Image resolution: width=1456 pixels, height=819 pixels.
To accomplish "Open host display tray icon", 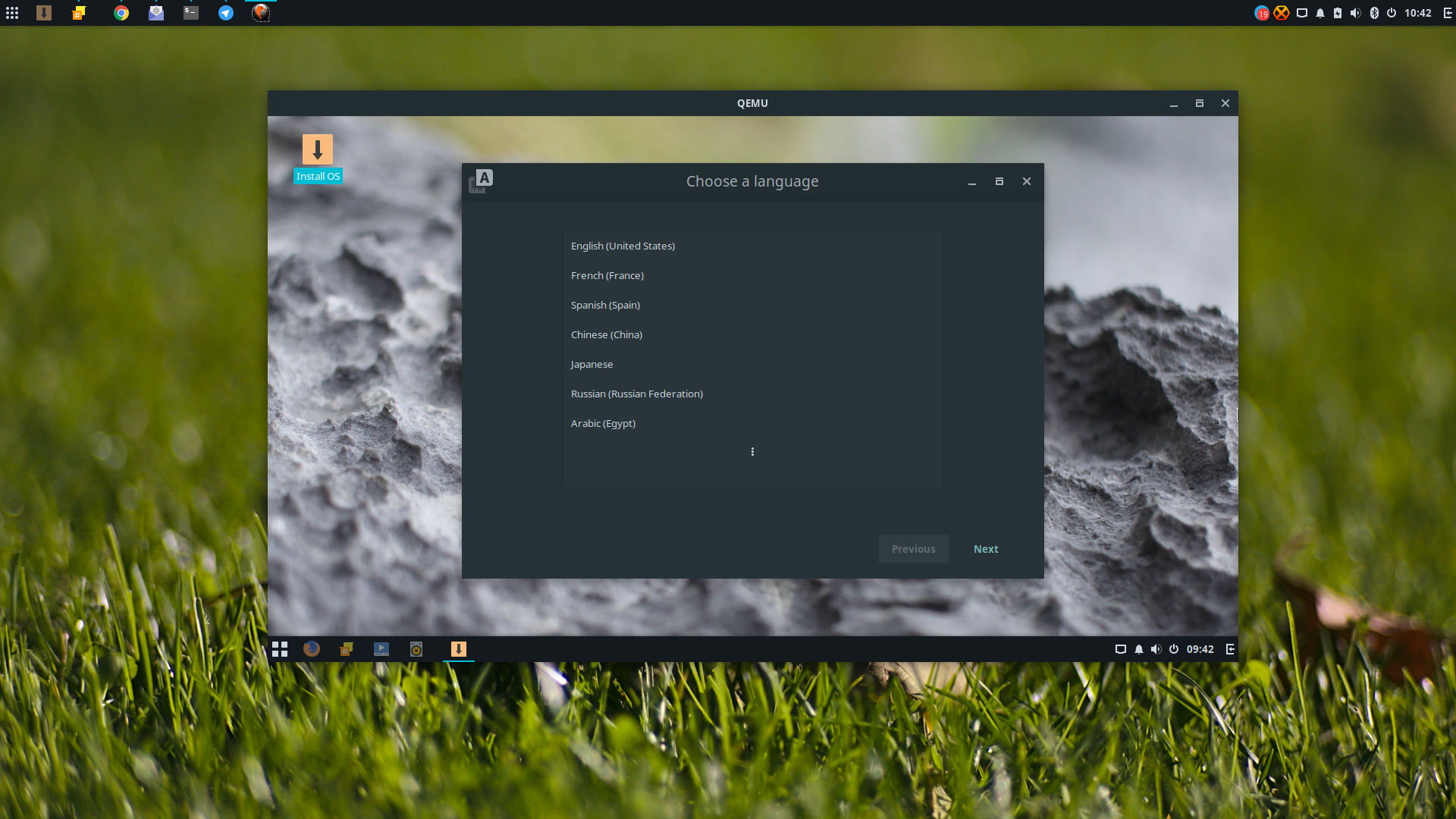I will pos(1302,13).
